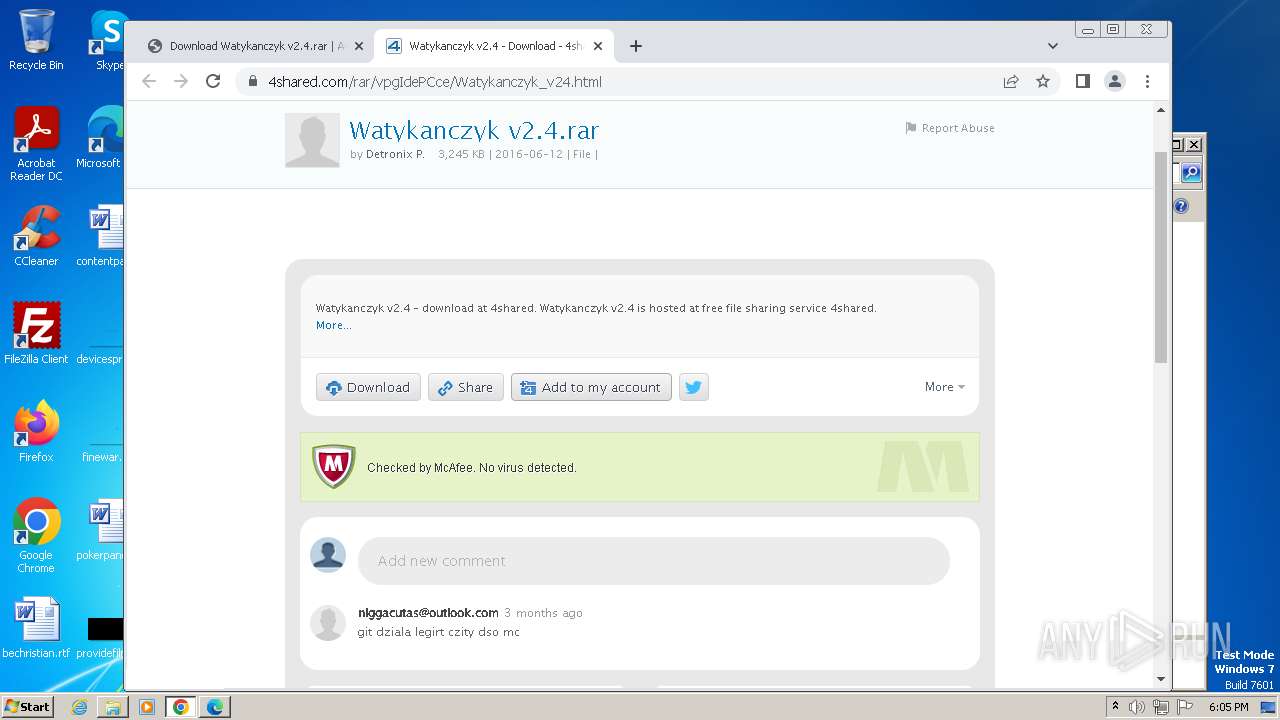This screenshot has width=1280, height=720.
Task: Open Detronix P. uploader profile
Action: 395,154
